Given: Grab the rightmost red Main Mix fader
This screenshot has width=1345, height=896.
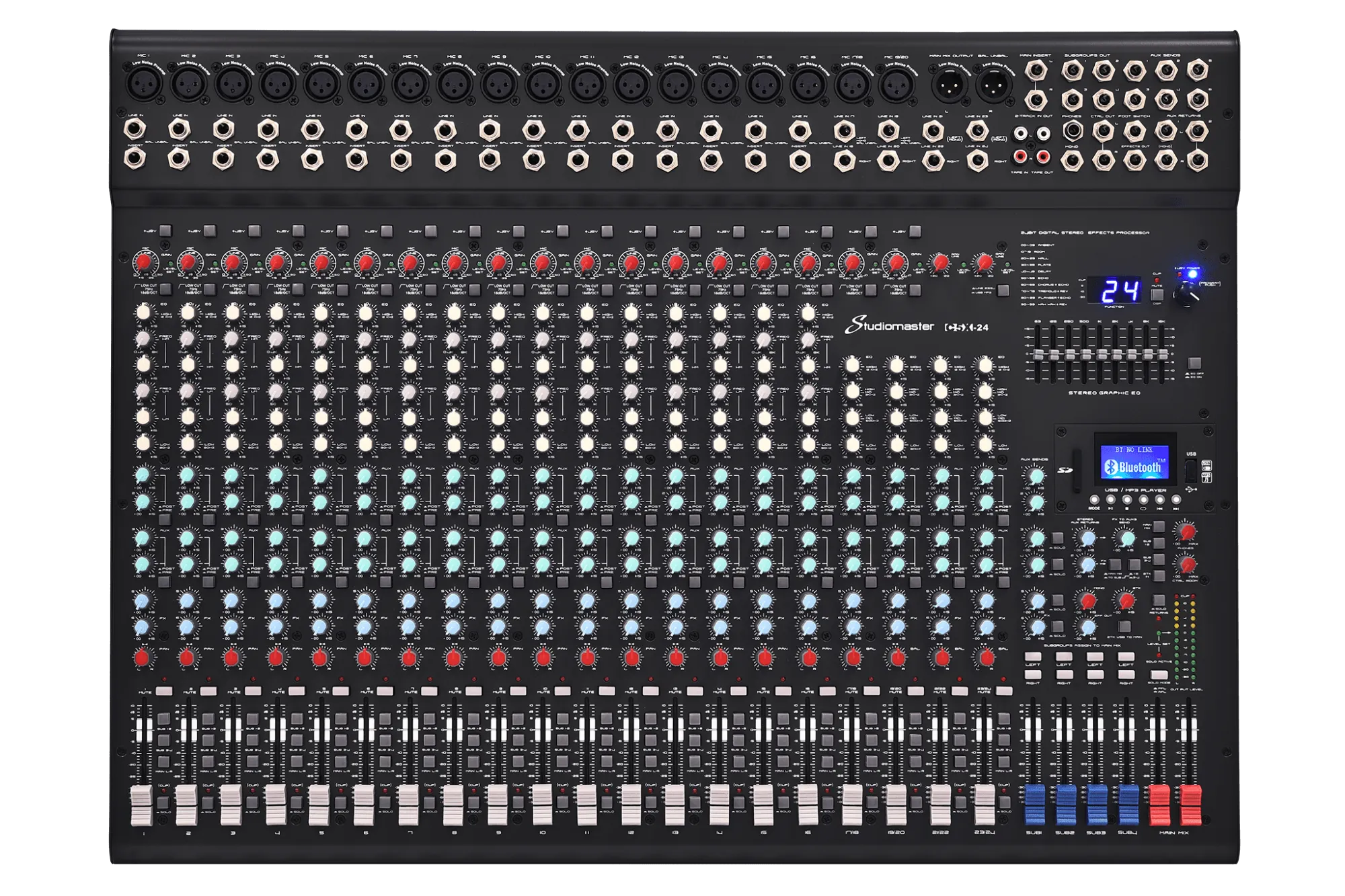Looking at the screenshot, I should [x=1189, y=805].
